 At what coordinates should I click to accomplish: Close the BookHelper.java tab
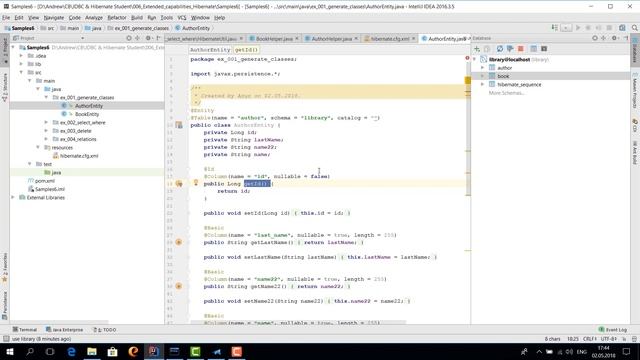(x=297, y=38)
